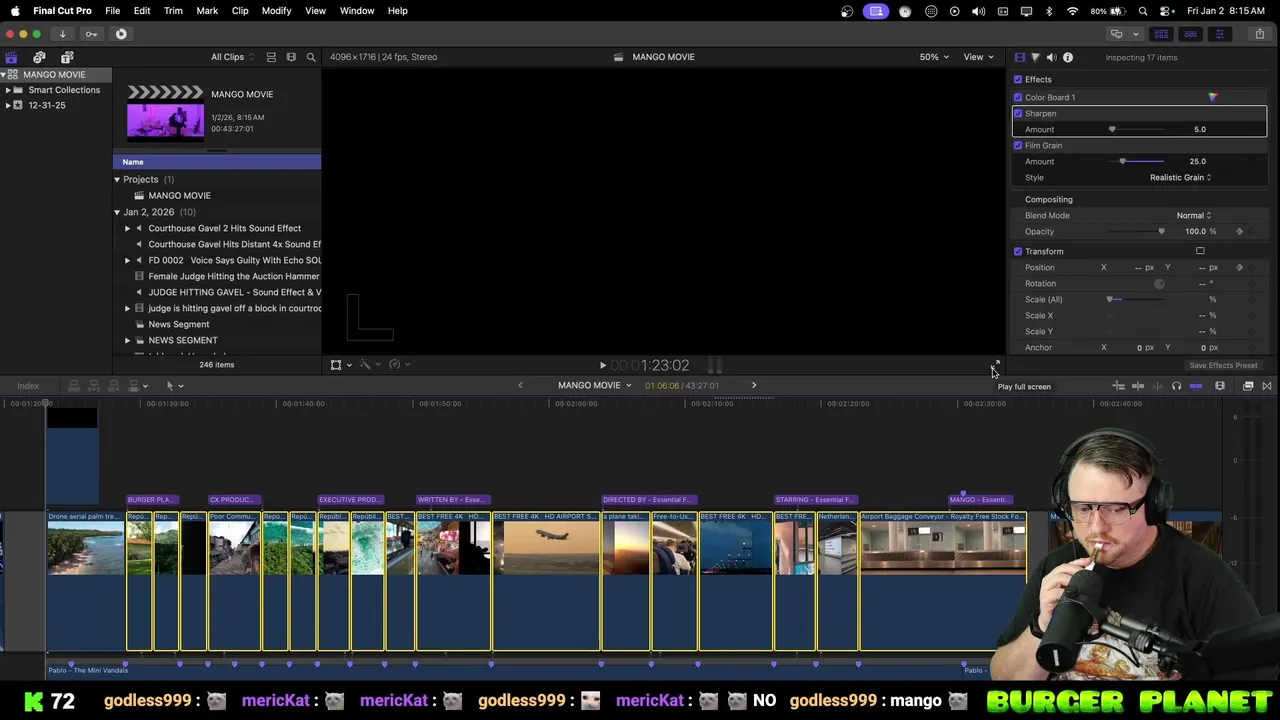Open Photos and Audio sidebar
The height and width of the screenshot is (720, 1280).
pyautogui.click(x=39, y=57)
